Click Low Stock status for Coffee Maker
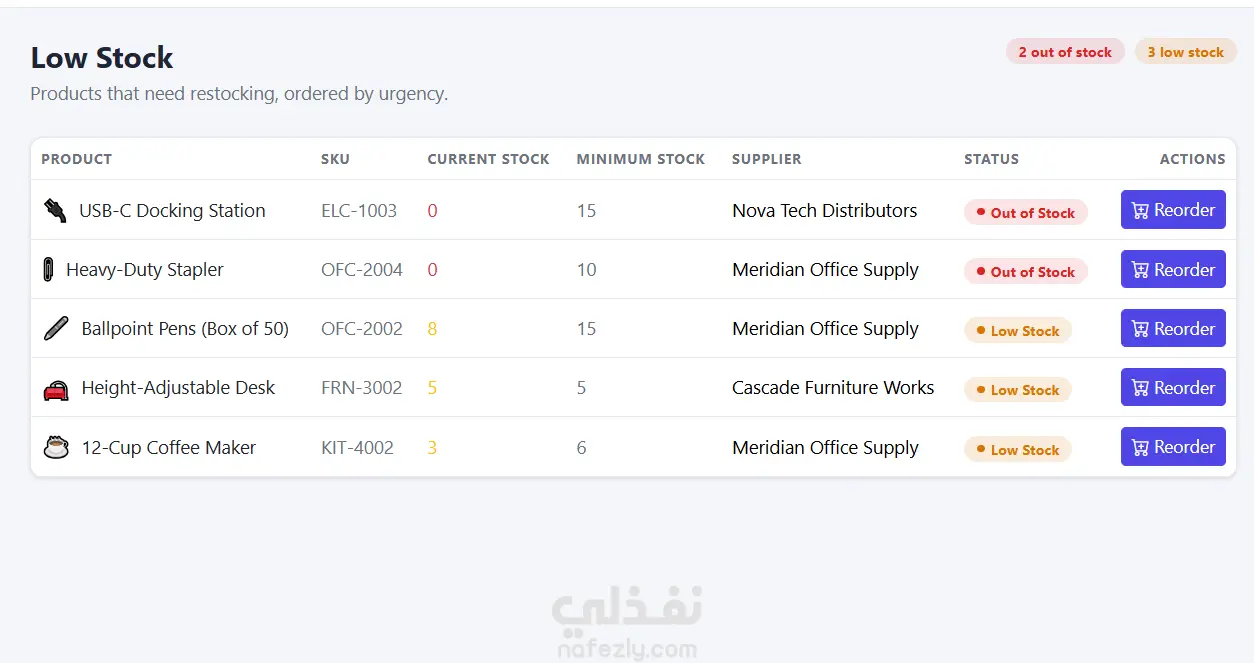1254x663 pixels. click(1017, 449)
